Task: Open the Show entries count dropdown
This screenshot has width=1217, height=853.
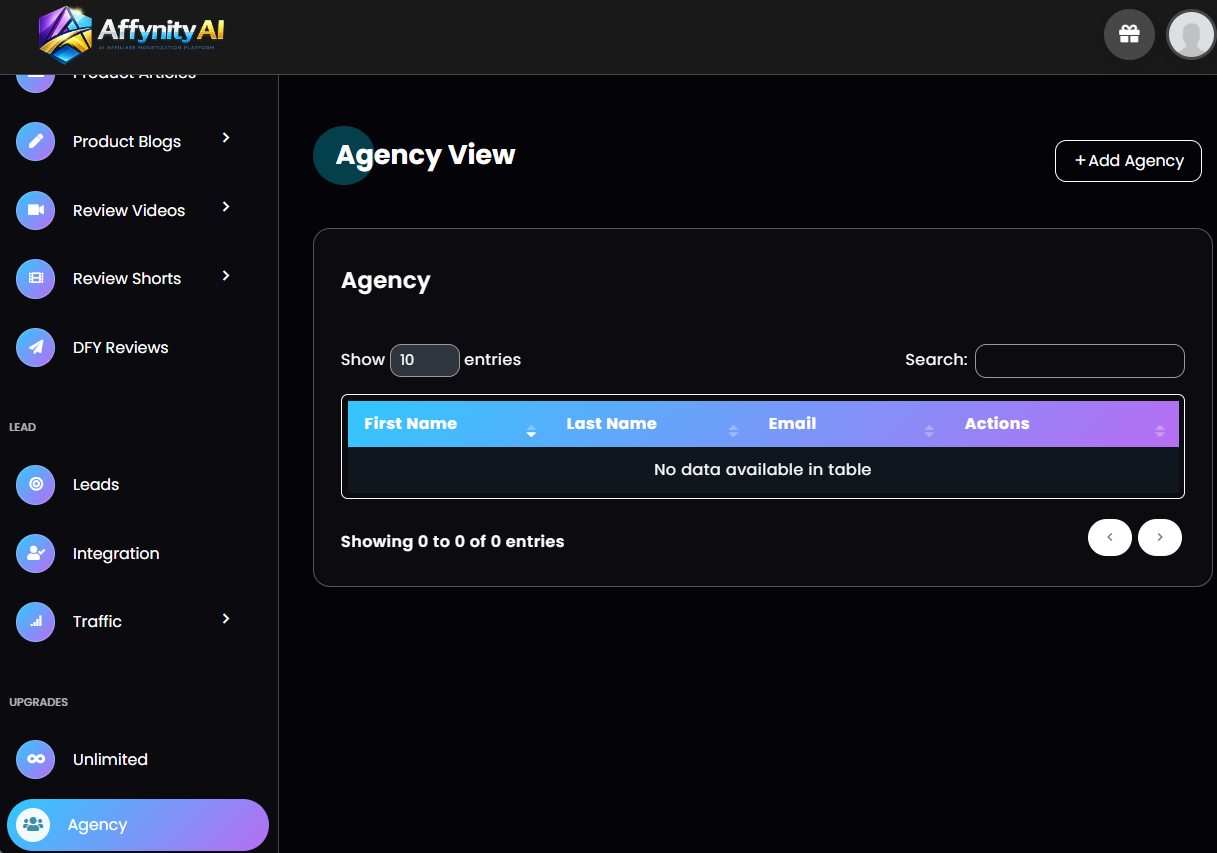Action: pyautogui.click(x=424, y=360)
